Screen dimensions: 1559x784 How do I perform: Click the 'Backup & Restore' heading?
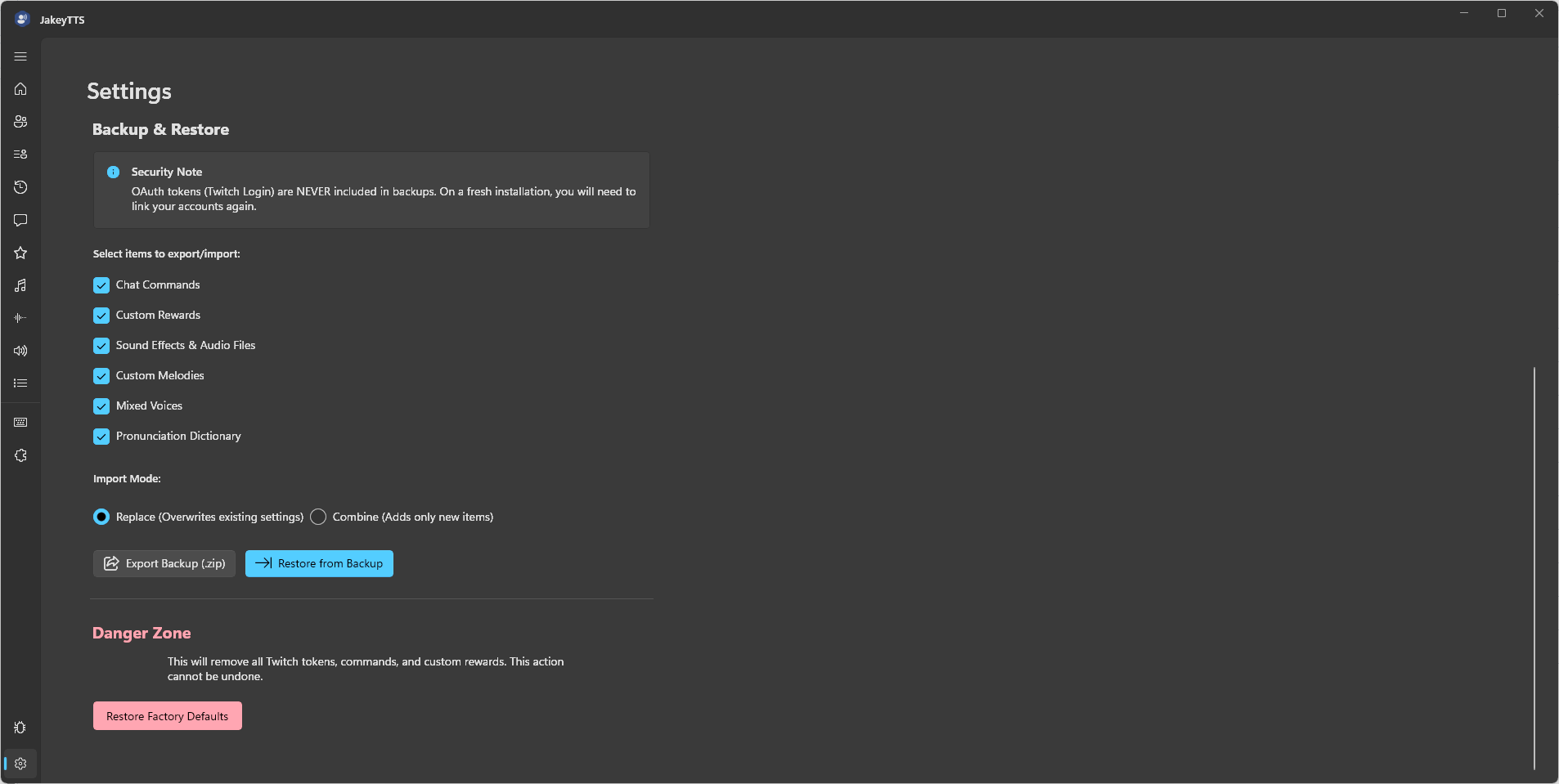160,129
